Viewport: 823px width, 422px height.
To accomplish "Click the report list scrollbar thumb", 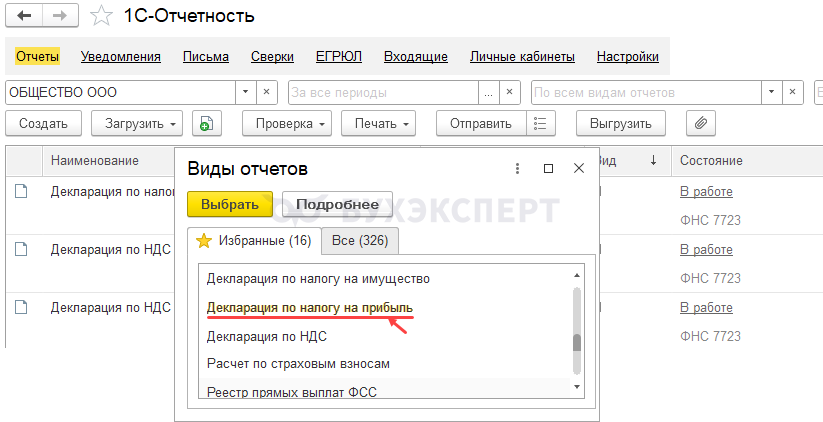I will (x=577, y=342).
